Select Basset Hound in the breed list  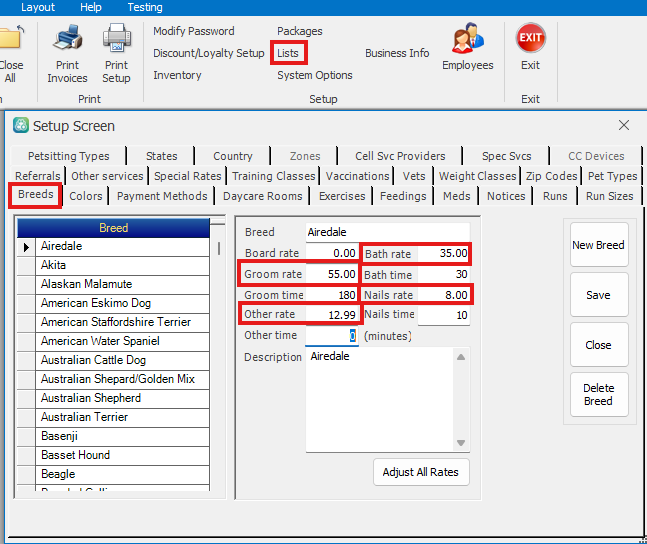tap(122, 455)
